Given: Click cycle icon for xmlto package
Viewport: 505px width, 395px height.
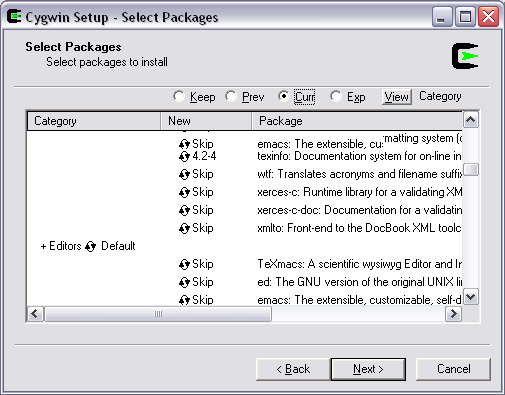Looking at the screenshot, I should pos(184,228).
